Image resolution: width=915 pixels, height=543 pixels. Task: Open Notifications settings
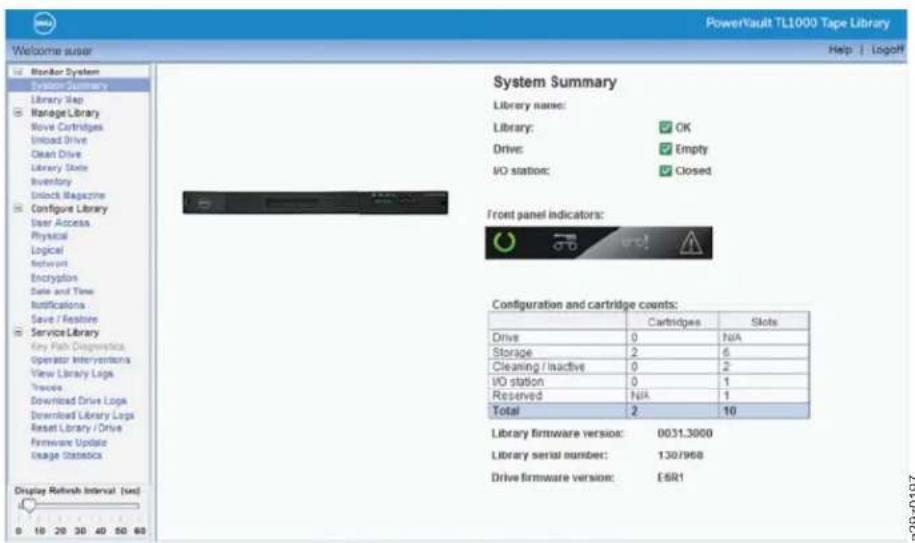(x=58, y=305)
